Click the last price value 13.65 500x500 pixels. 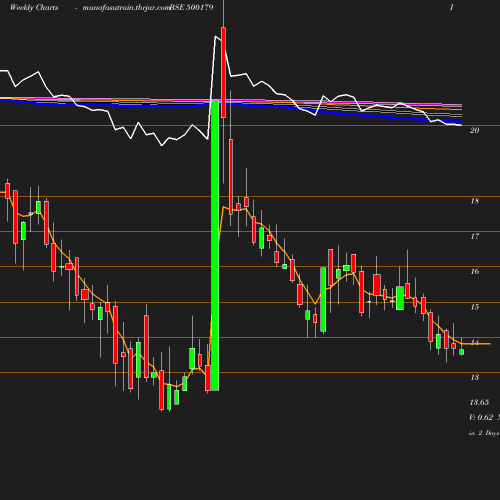click(x=479, y=402)
